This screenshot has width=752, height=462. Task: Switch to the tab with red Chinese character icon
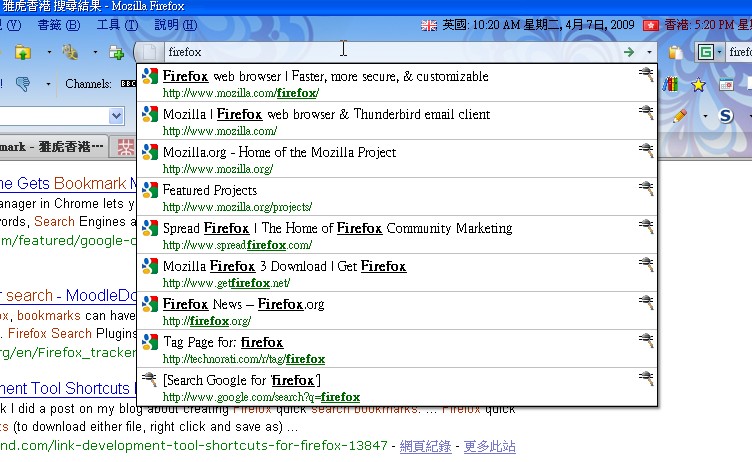click(x=126, y=147)
